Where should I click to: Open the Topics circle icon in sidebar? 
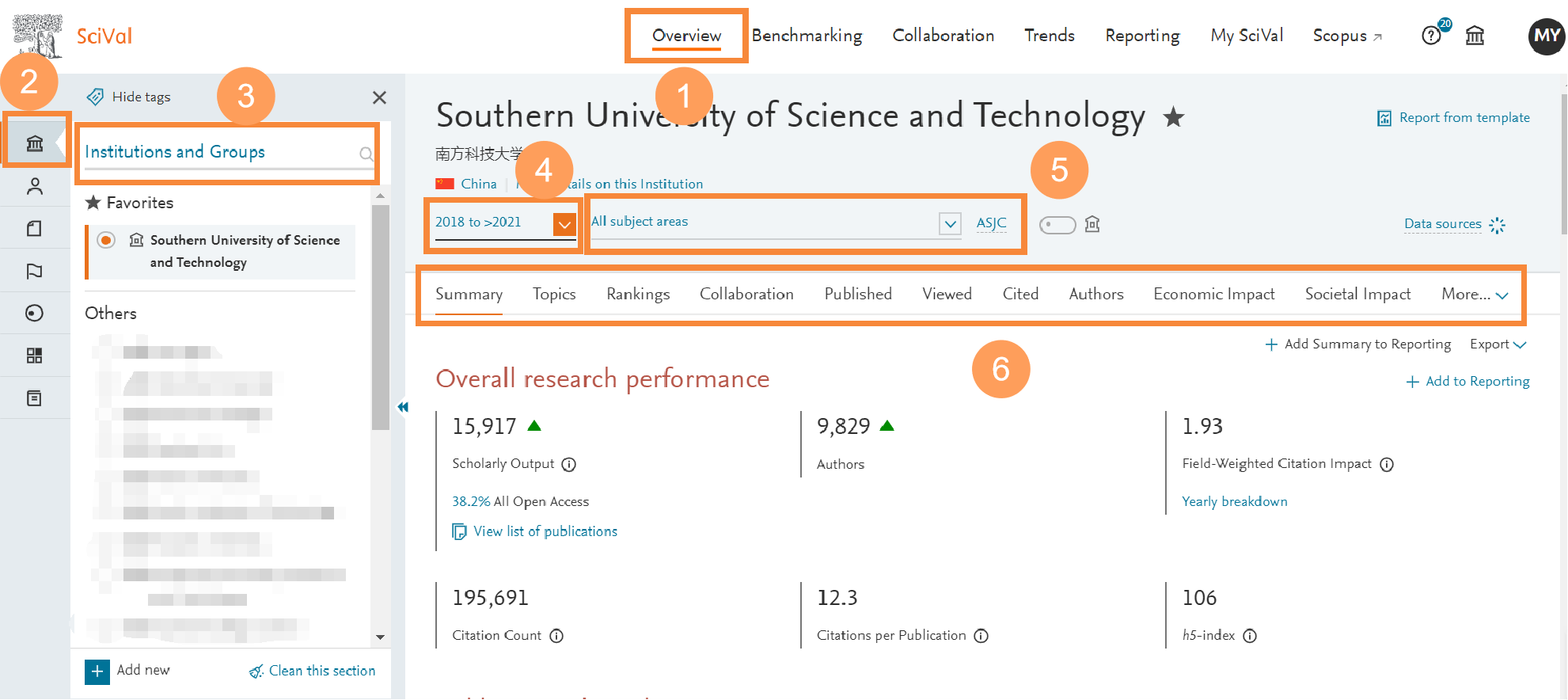pos(35,314)
